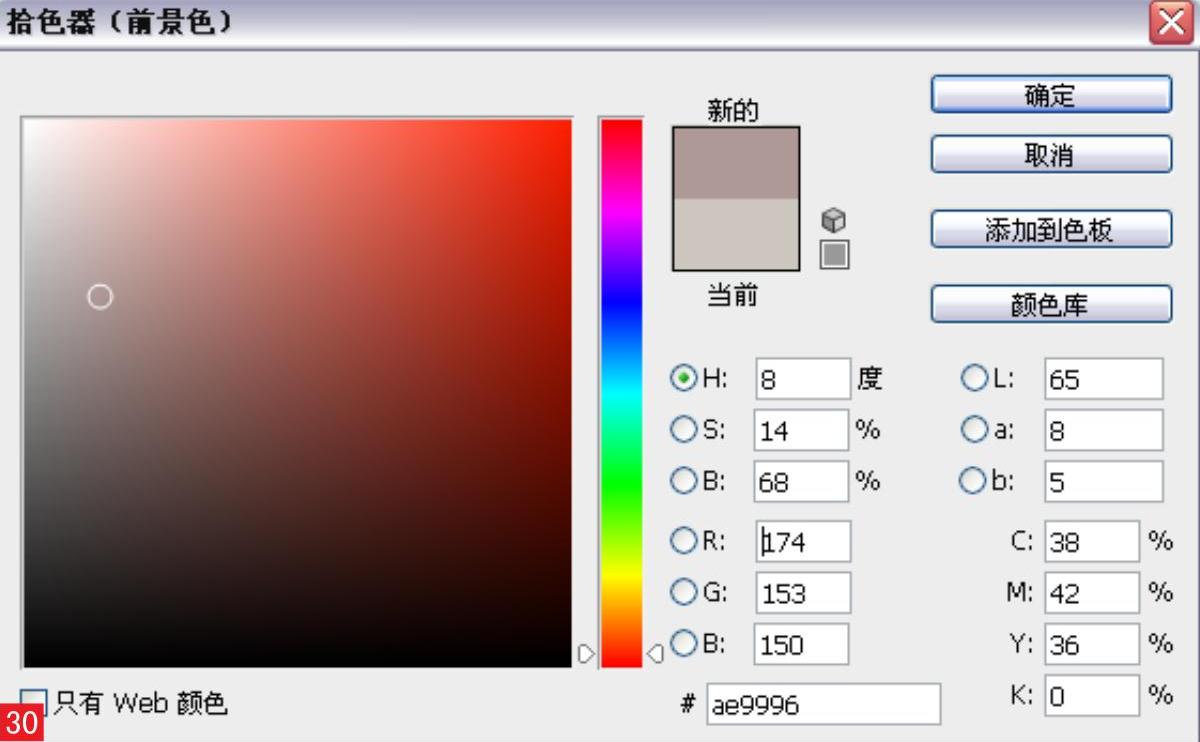Click the S percent input field
The width and height of the screenshot is (1200, 742).
tap(802, 430)
